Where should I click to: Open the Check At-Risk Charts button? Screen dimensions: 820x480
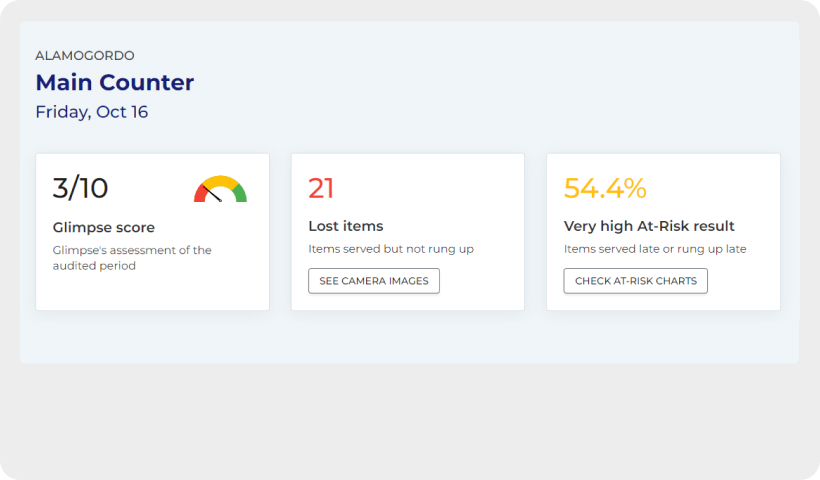coord(635,281)
